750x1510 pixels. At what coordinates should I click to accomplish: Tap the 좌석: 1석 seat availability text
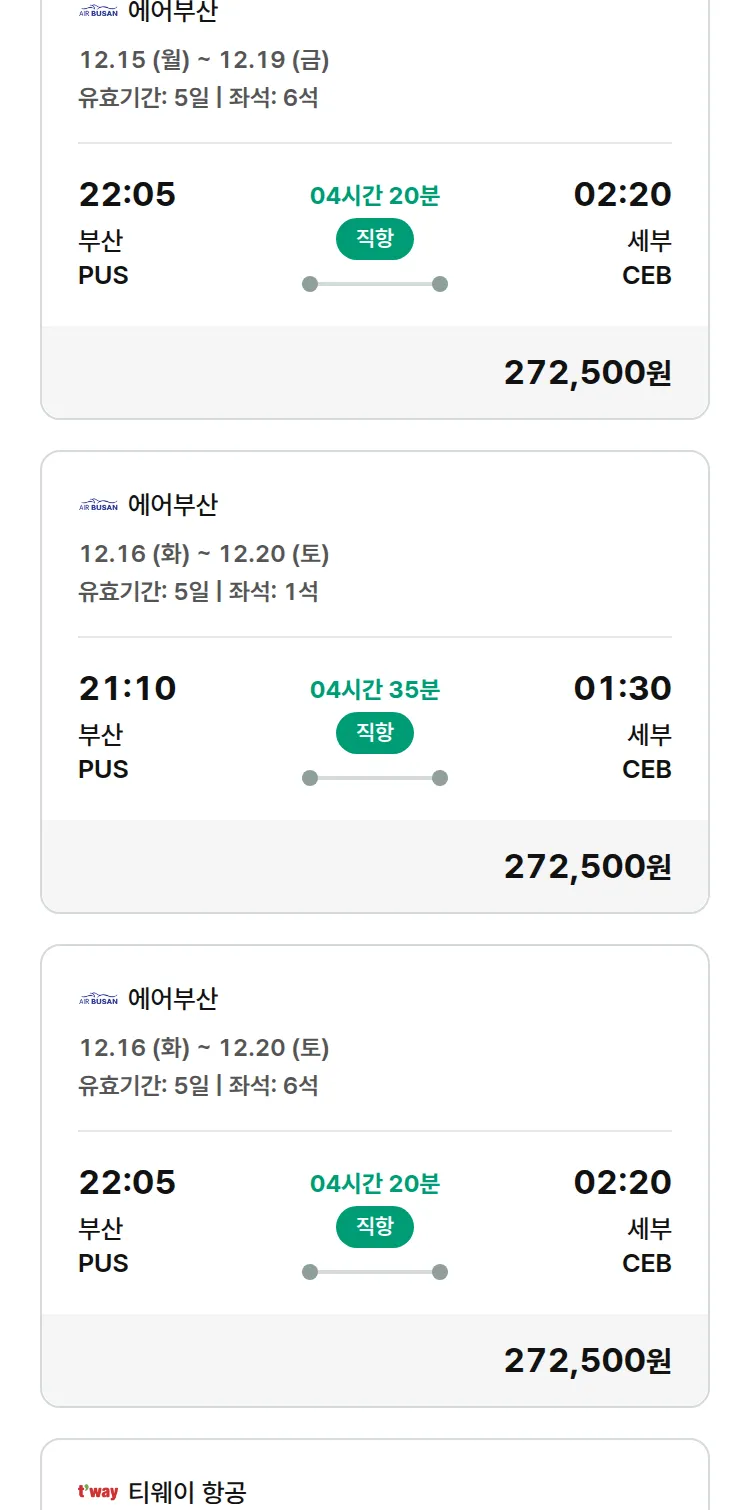(x=274, y=591)
